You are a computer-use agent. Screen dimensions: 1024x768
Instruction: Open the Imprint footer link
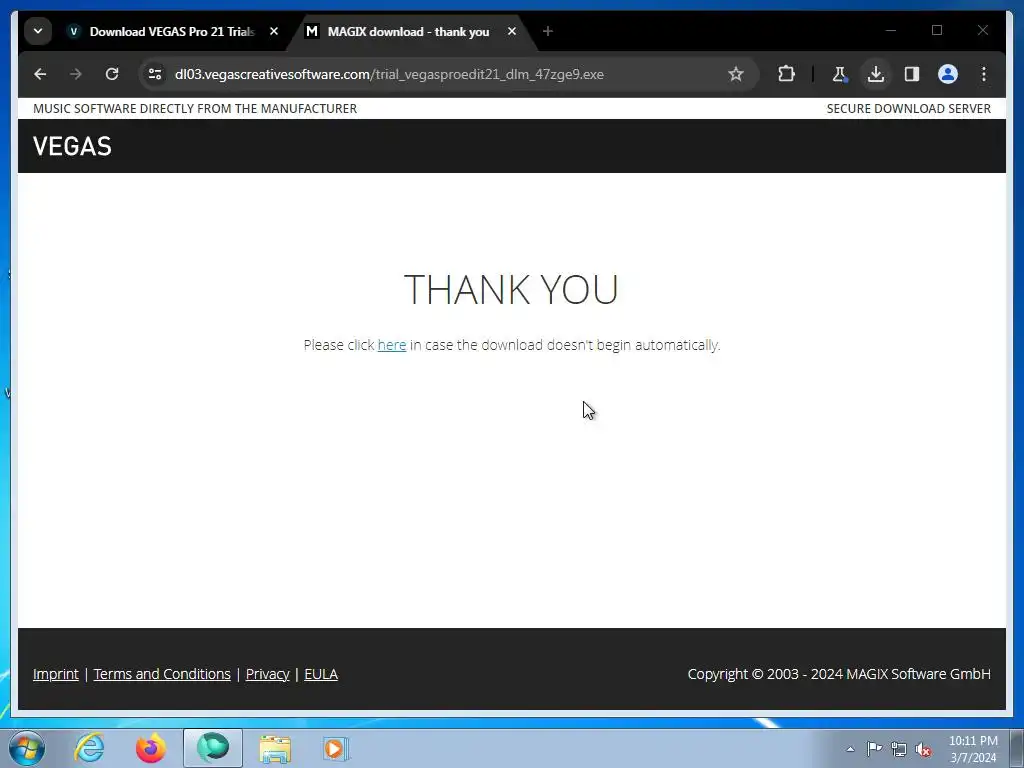point(56,674)
